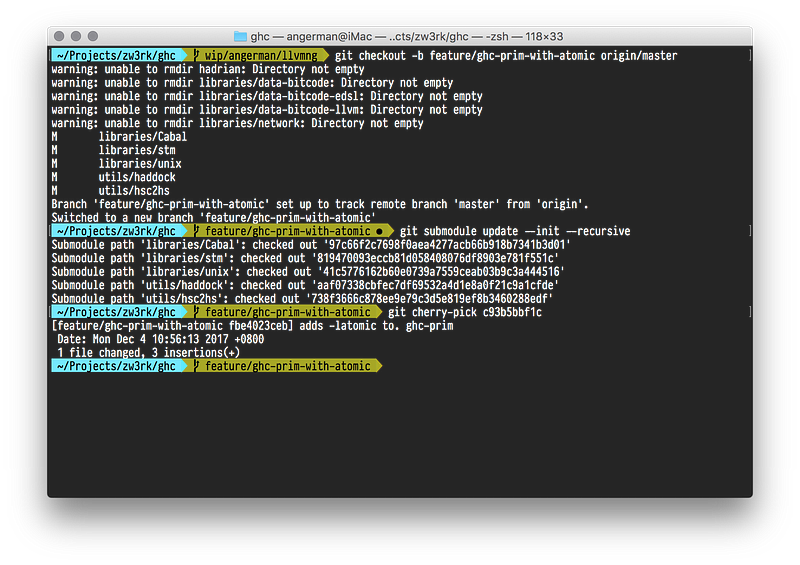Viewport: 800px width, 565px height.
Task: Click the Submodule path 'libraries/stm' line
Action: 305,258
